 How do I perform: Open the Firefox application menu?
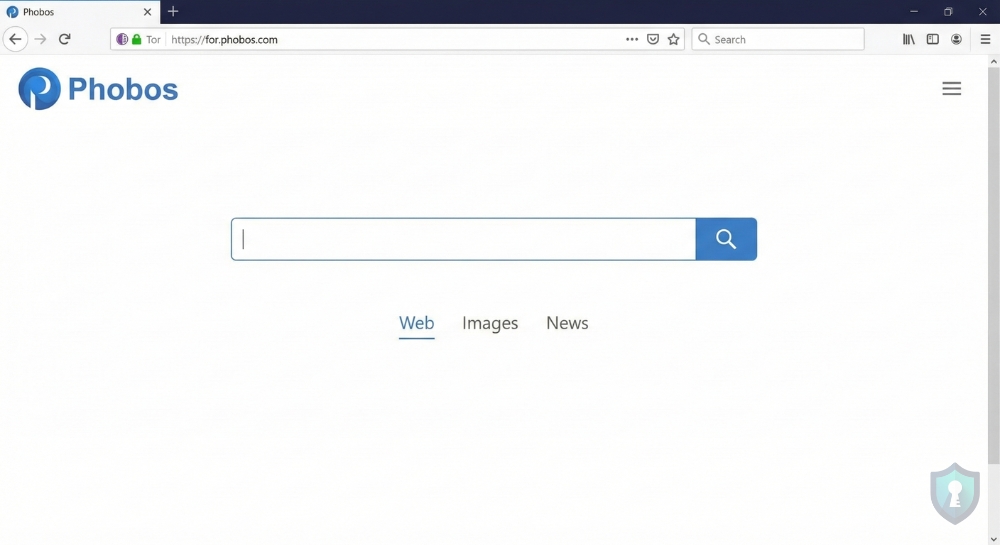click(x=985, y=39)
